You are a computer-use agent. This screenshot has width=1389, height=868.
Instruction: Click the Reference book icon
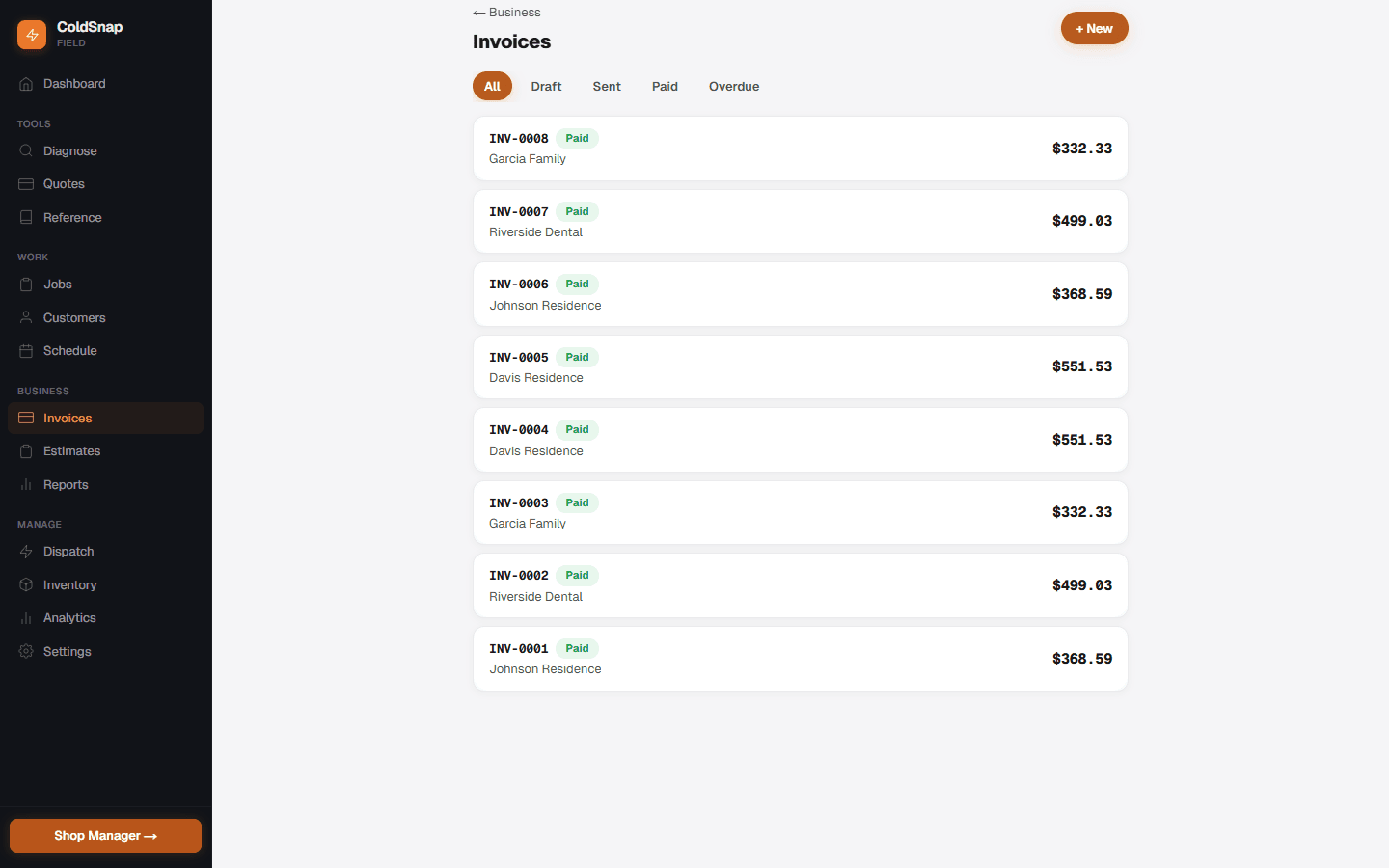[26, 218]
